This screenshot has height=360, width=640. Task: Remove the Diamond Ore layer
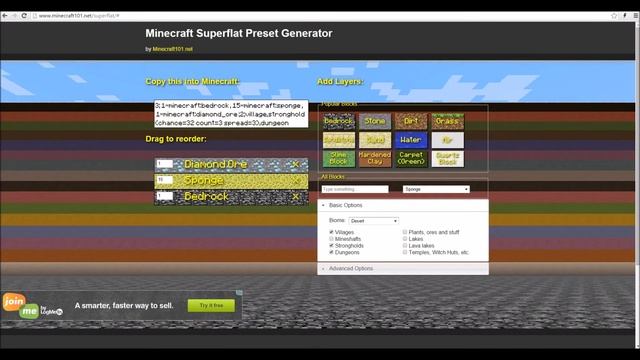(296, 164)
